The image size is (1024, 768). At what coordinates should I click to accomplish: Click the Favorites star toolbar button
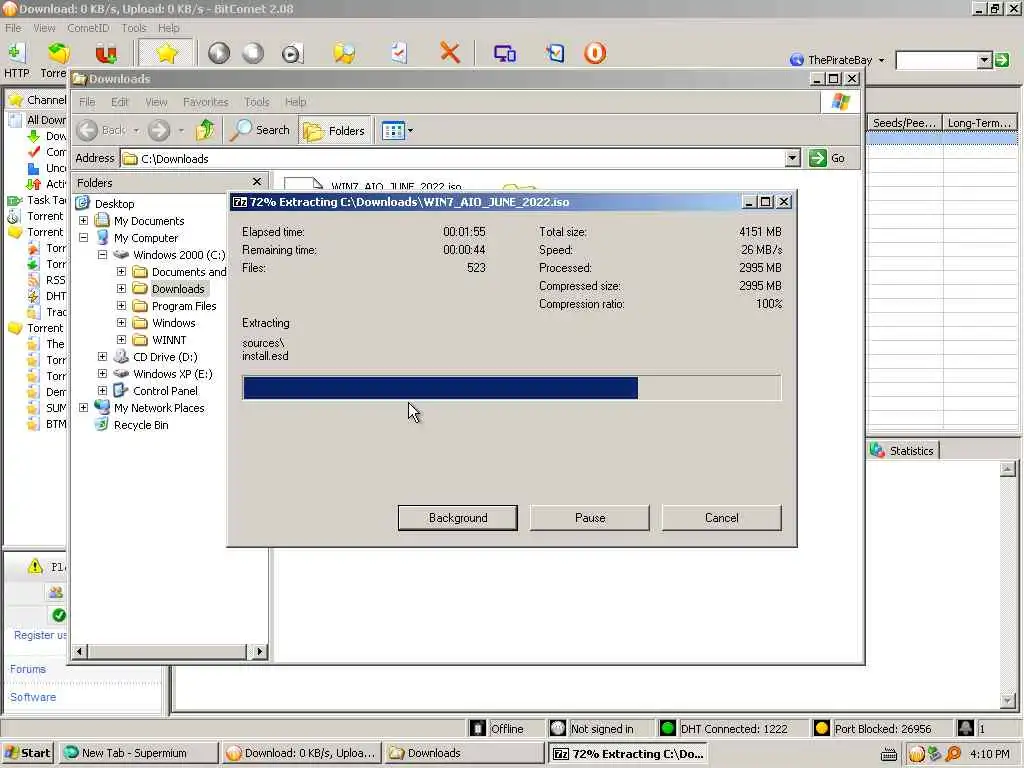(x=166, y=53)
